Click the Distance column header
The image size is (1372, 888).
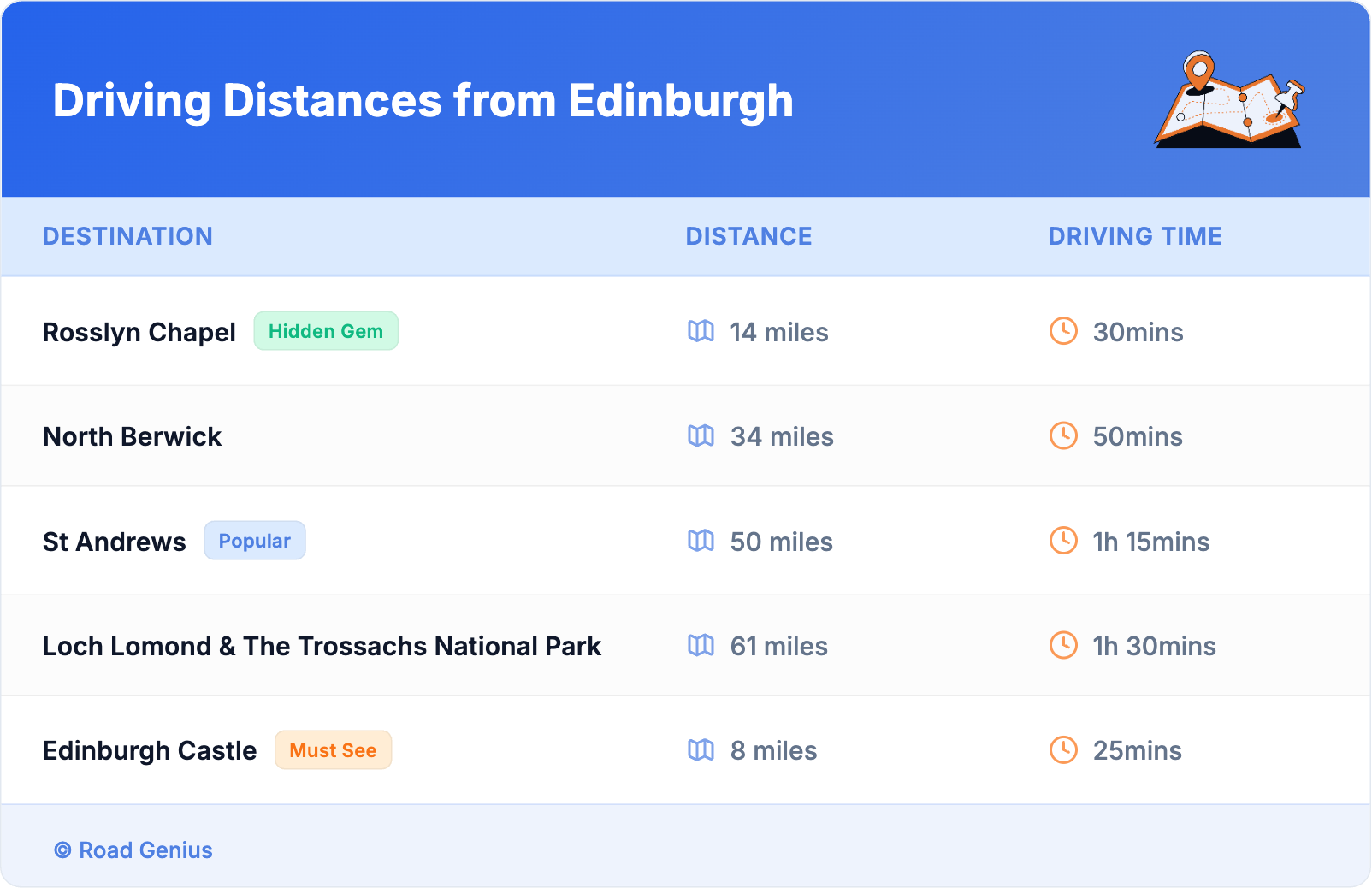(x=748, y=236)
